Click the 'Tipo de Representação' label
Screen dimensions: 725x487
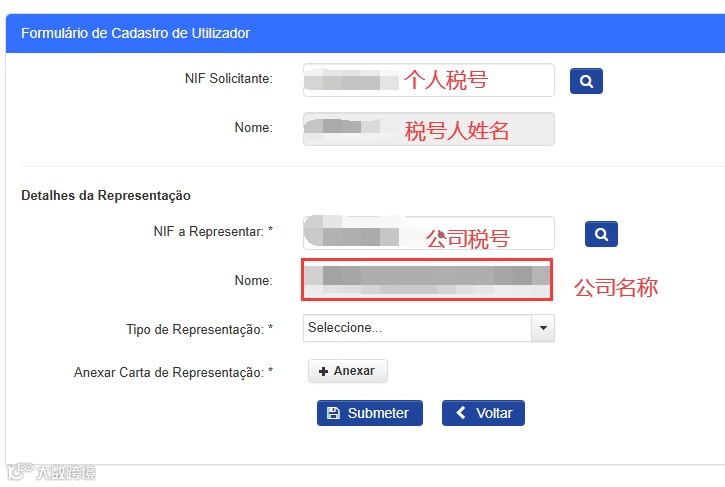(199, 329)
